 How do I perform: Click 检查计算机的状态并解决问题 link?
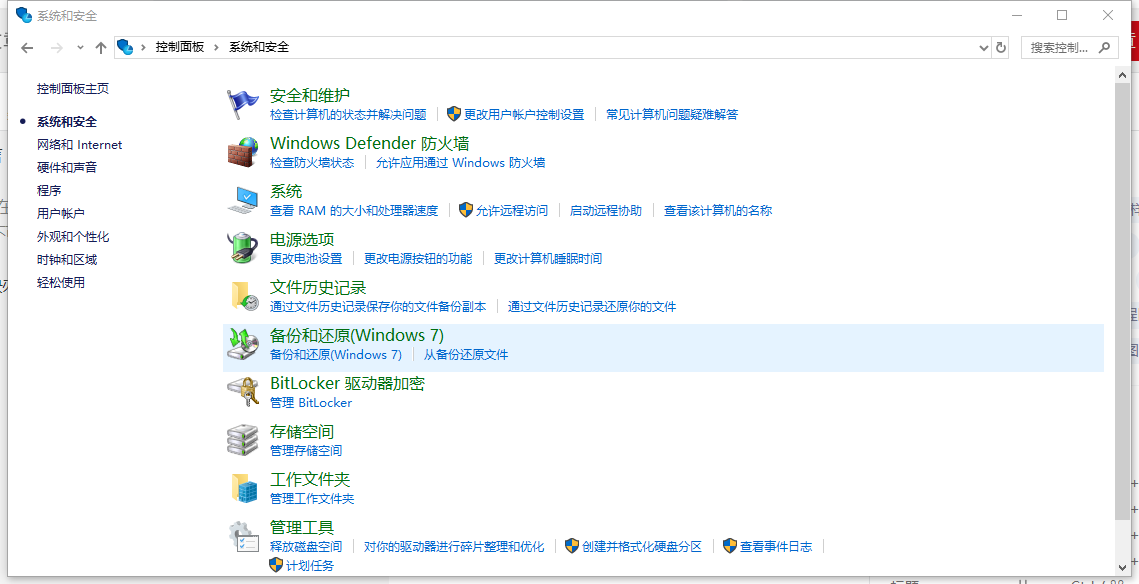coord(348,114)
